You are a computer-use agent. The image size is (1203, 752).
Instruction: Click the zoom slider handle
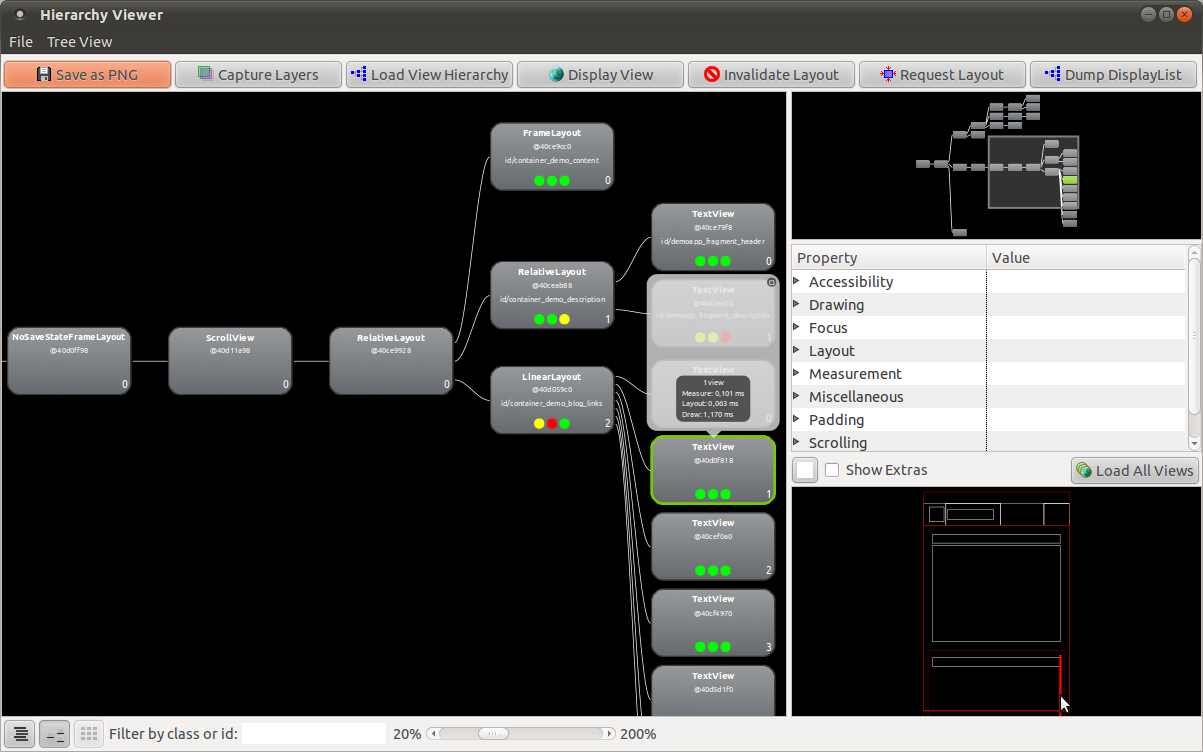[493, 734]
